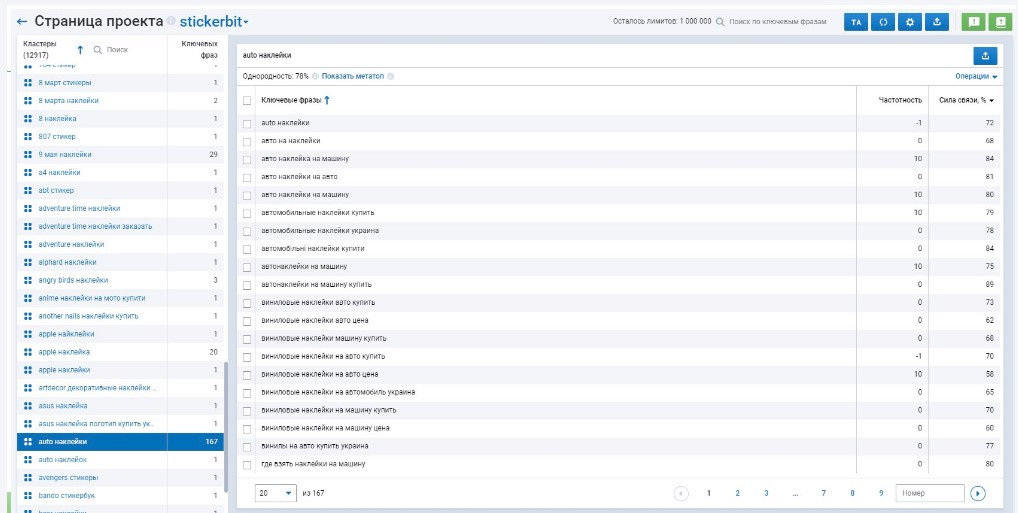
Task: Click the top toolbar upload button
Action: click(x=937, y=22)
